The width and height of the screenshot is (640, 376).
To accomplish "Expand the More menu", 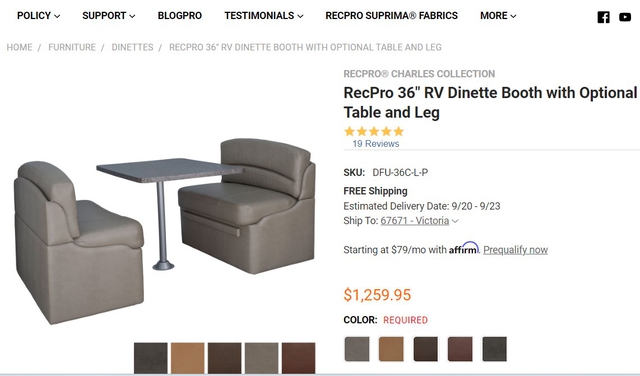I will (x=498, y=16).
